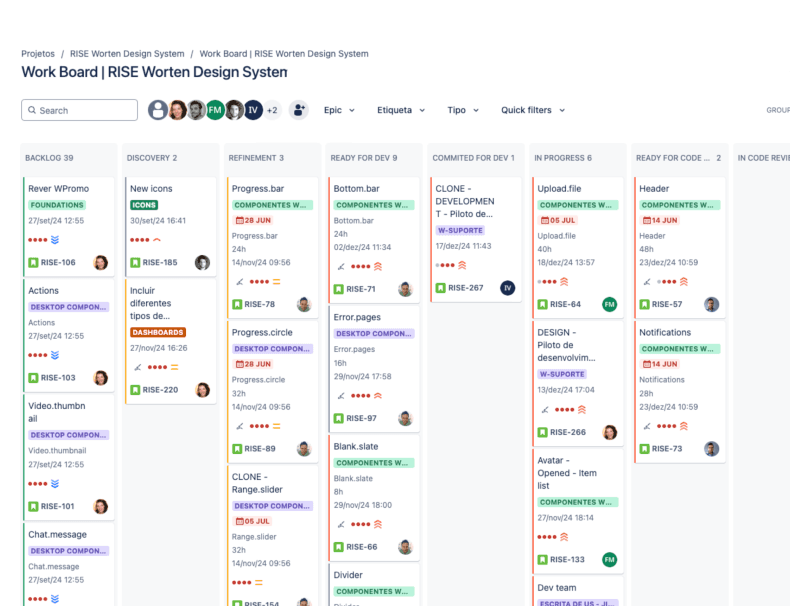The height and width of the screenshot is (606, 790).
Task: Click the Search input field
Action: pos(79,110)
